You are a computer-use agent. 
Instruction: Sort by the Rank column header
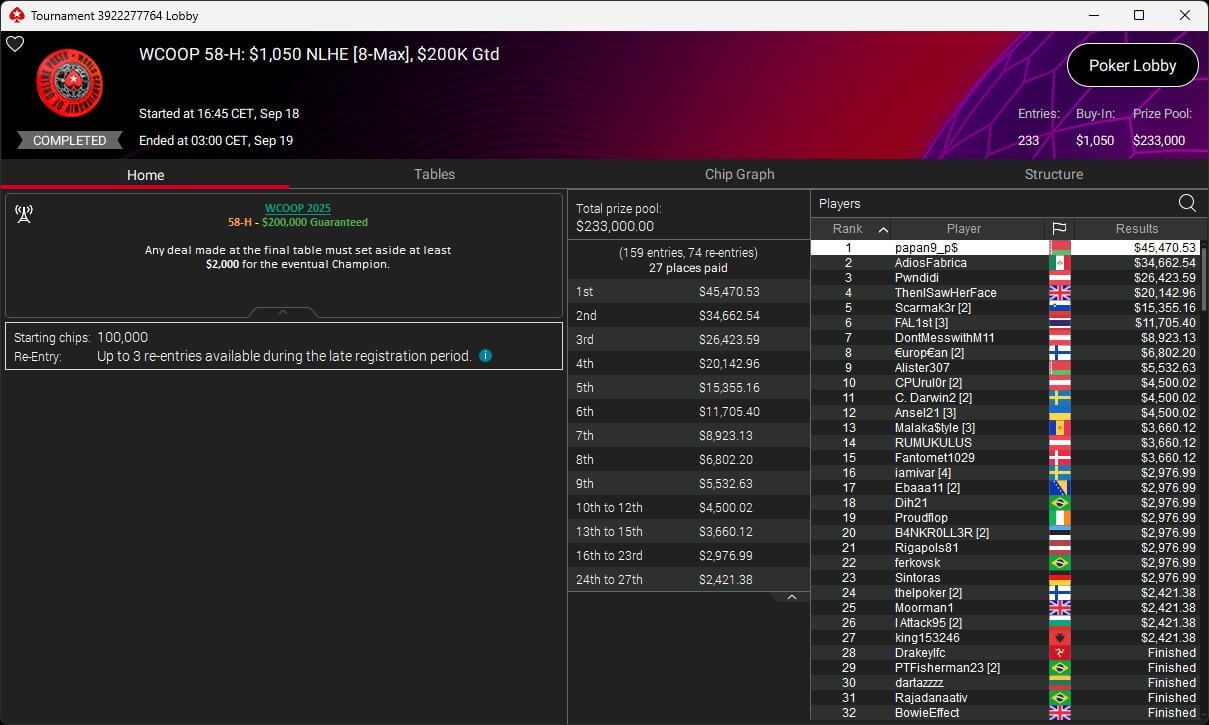click(848, 228)
